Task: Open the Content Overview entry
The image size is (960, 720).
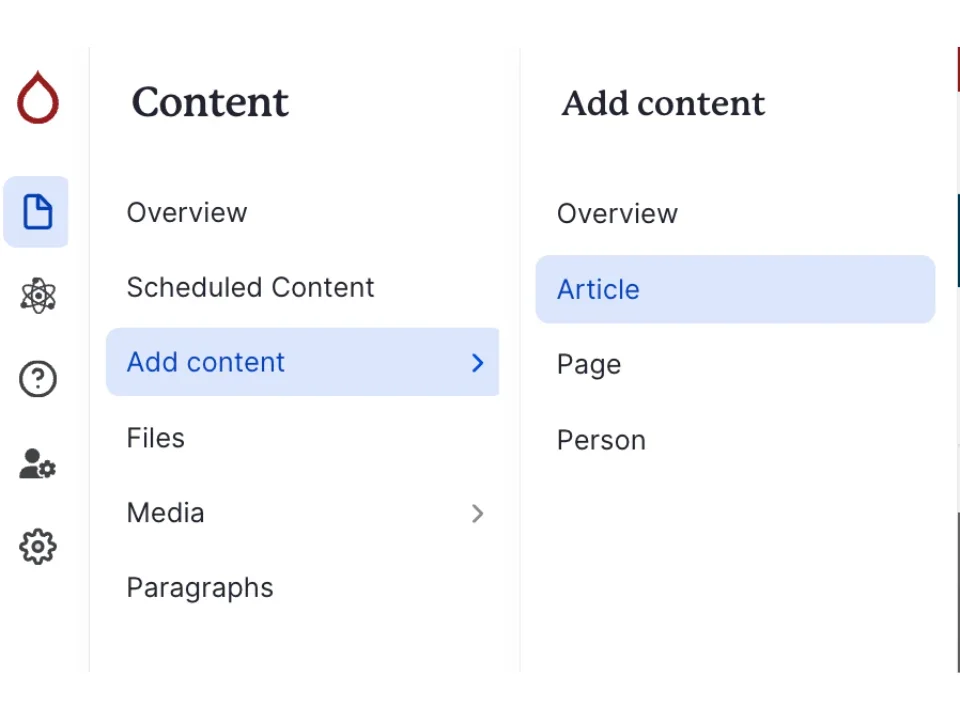Action: 187,212
